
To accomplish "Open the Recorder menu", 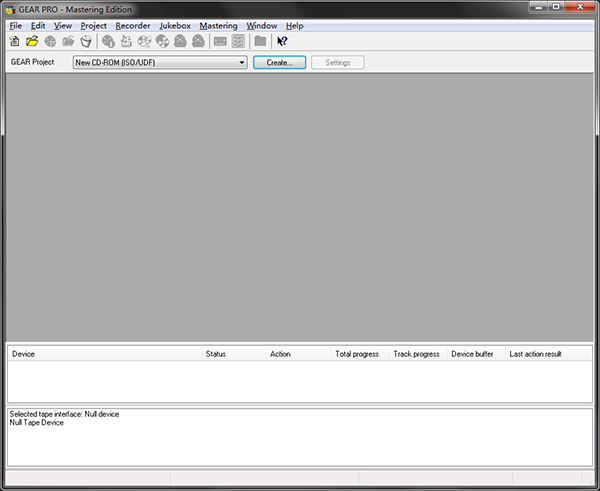I will tap(132, 25).
